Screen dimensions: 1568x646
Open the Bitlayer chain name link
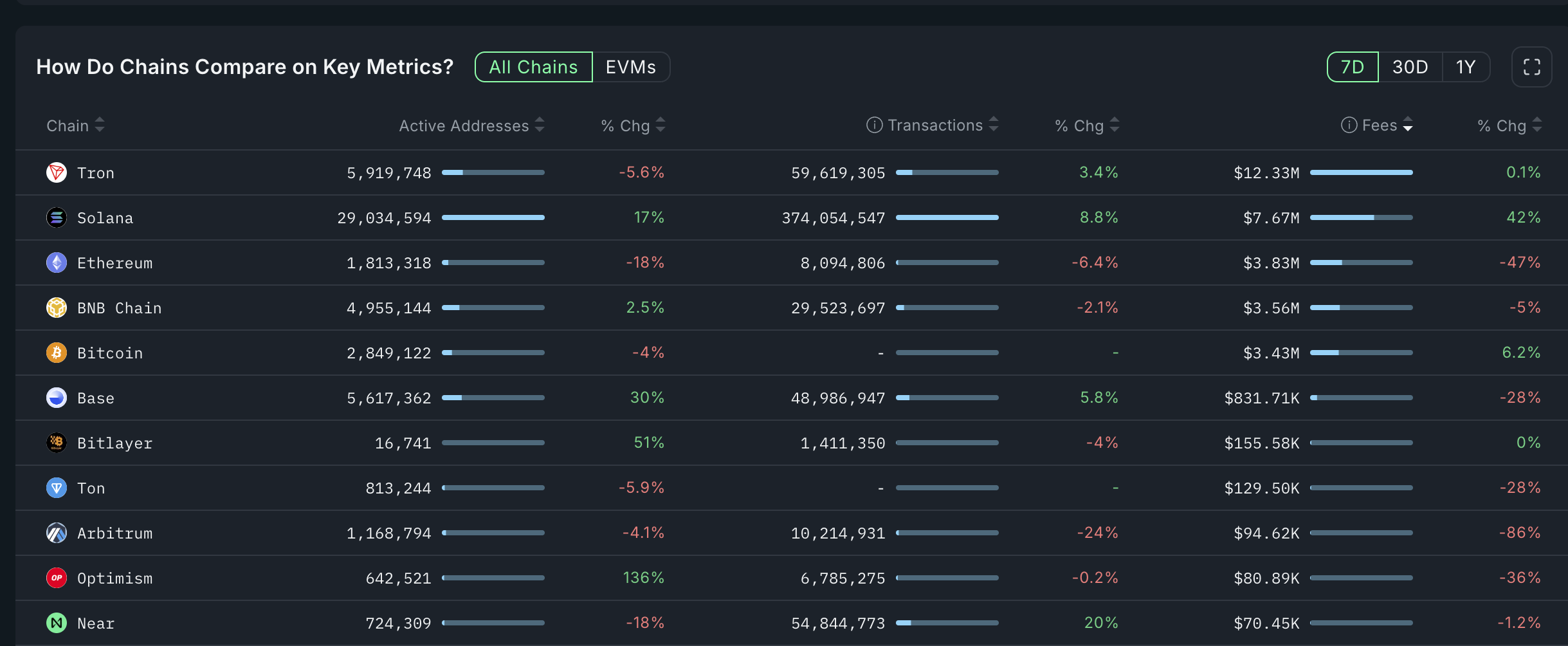point(114,443)
